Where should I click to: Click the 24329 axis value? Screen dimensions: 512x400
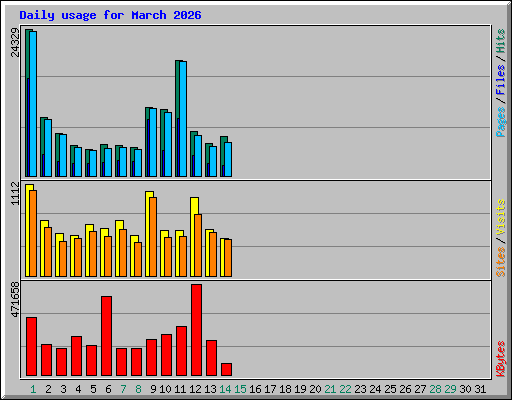tap(15, 42)
